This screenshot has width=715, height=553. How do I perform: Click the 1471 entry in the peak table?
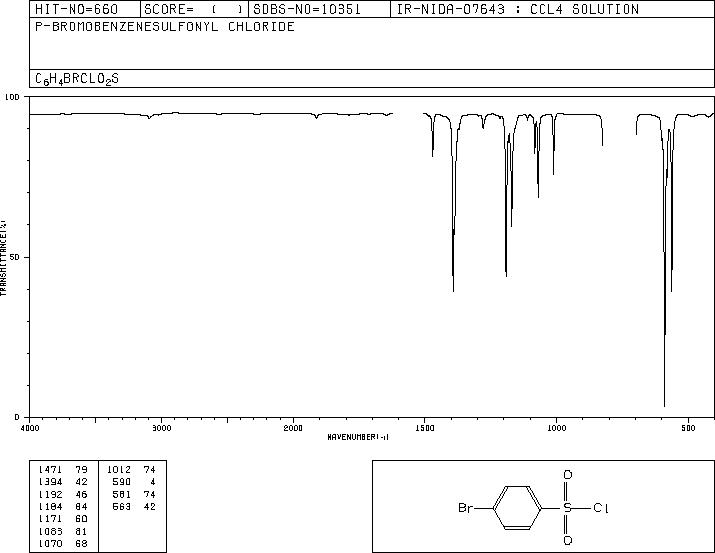(51, 470)
